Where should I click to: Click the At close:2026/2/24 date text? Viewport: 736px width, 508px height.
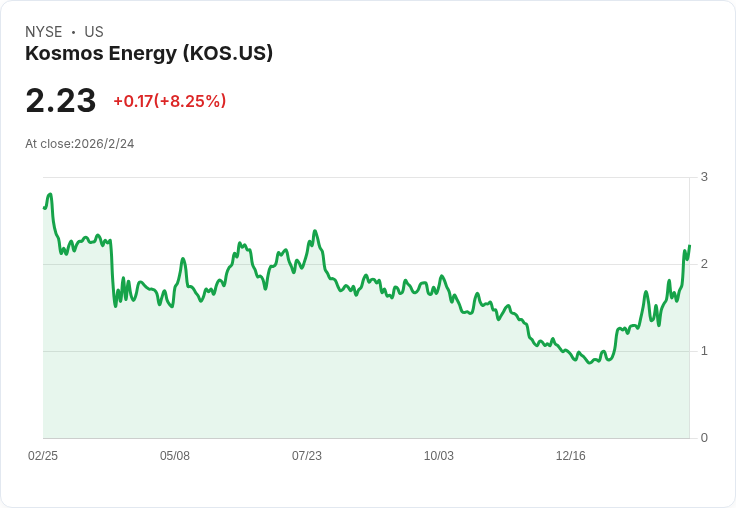tap(80, 144)
